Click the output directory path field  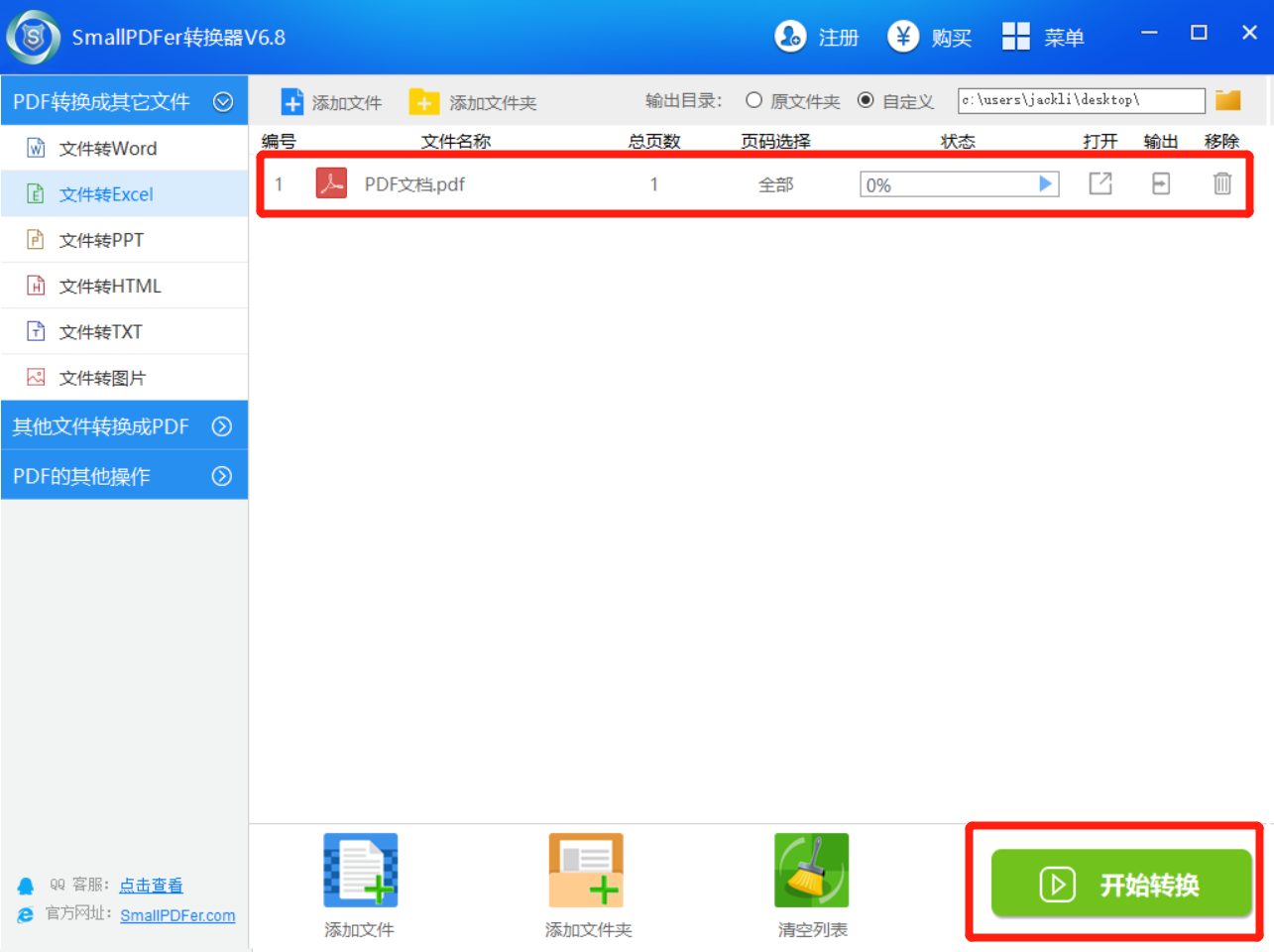(1082, 100)
